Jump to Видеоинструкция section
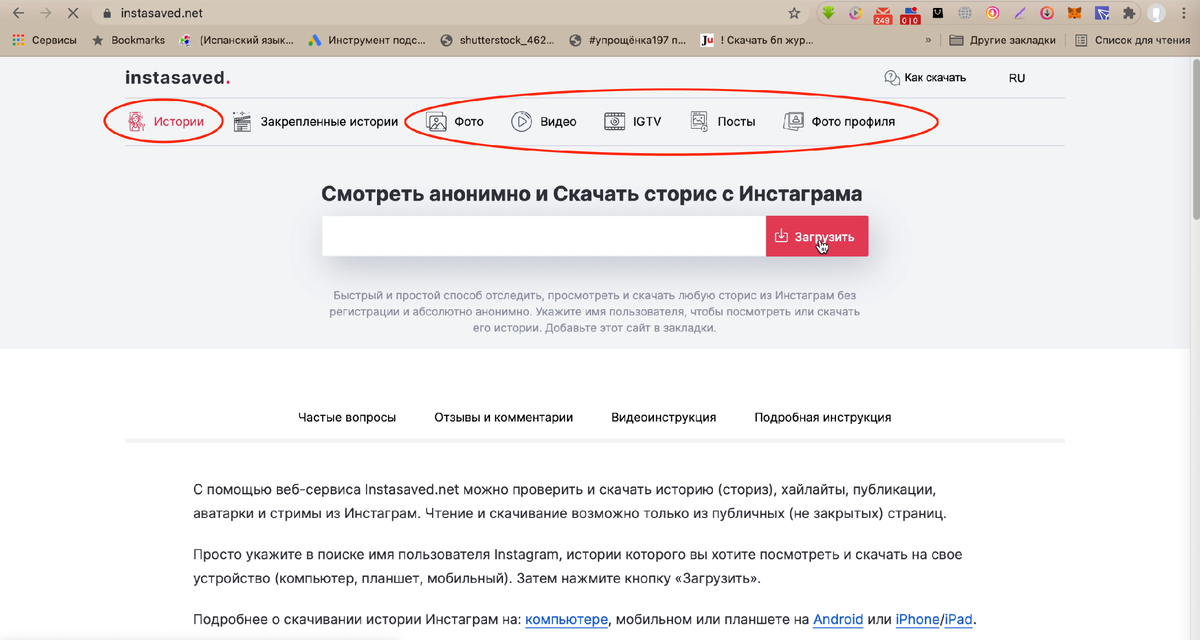The width and height of the screenshot is (1200, 640). click(x=663, y=417)
